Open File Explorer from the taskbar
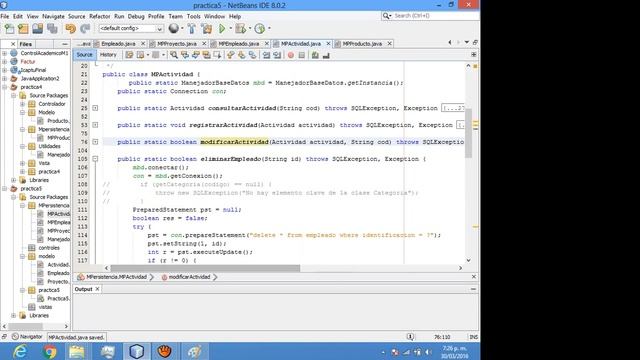Image resolution: width=640 pixels, height=360 pixels. click(x=77, y=351)
